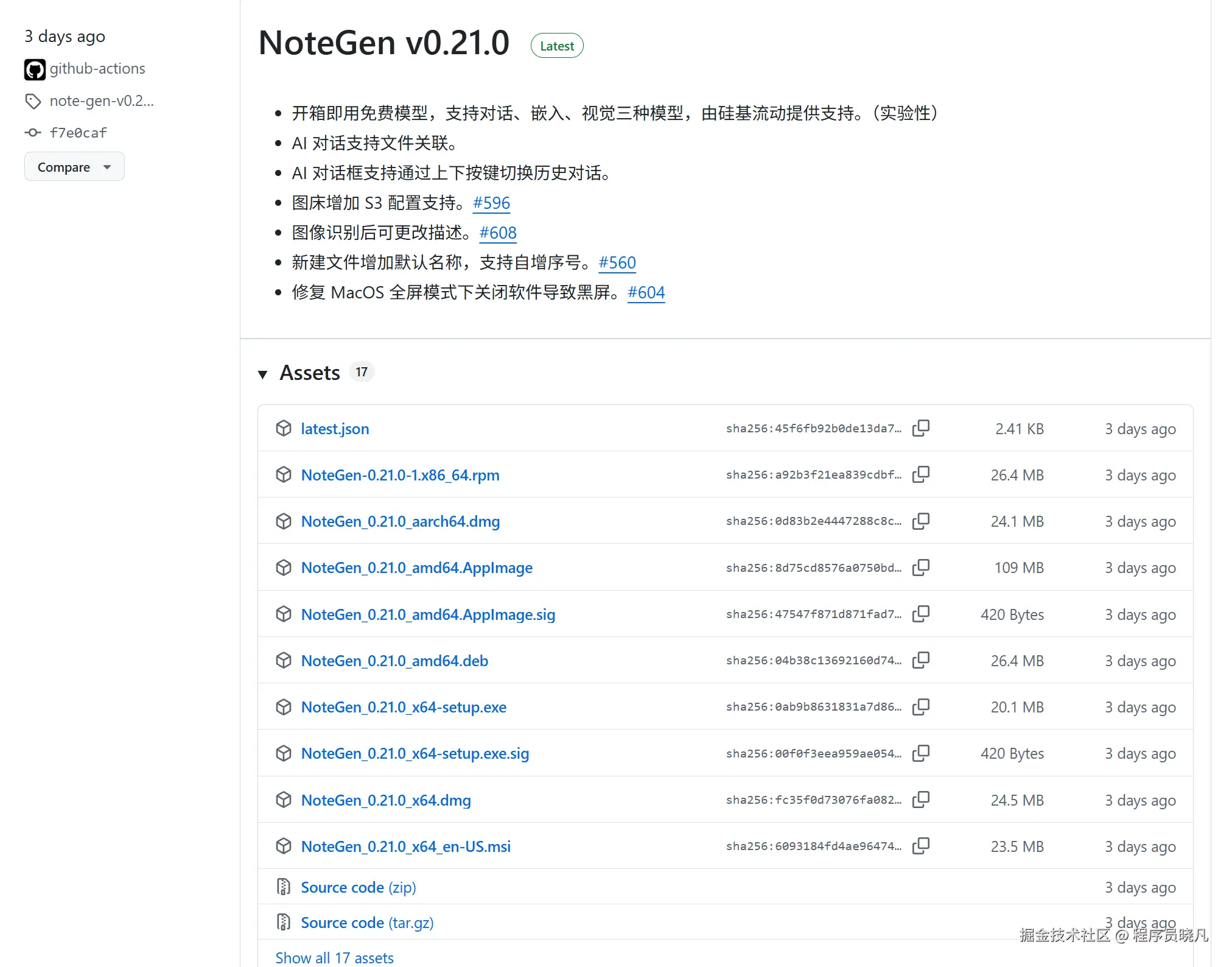This screenshot has height=967, width=1232.
Task: Download Source code (zip)
Action: click(x=358, y=887)
